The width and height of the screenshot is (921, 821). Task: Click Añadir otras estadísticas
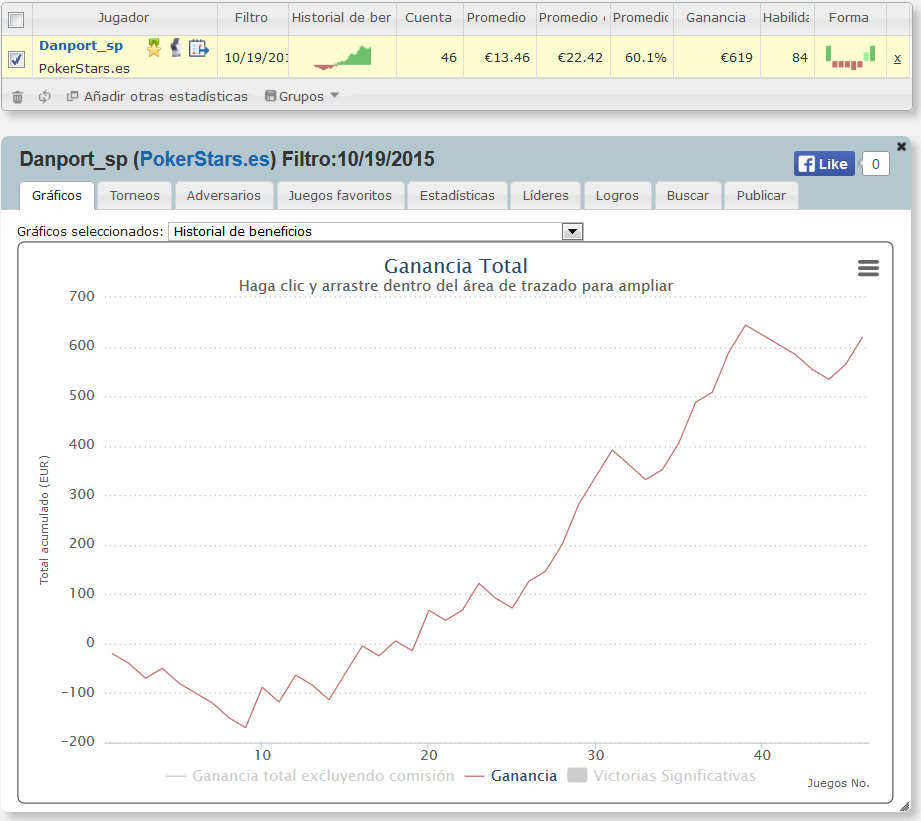click(x=157, y=96)
